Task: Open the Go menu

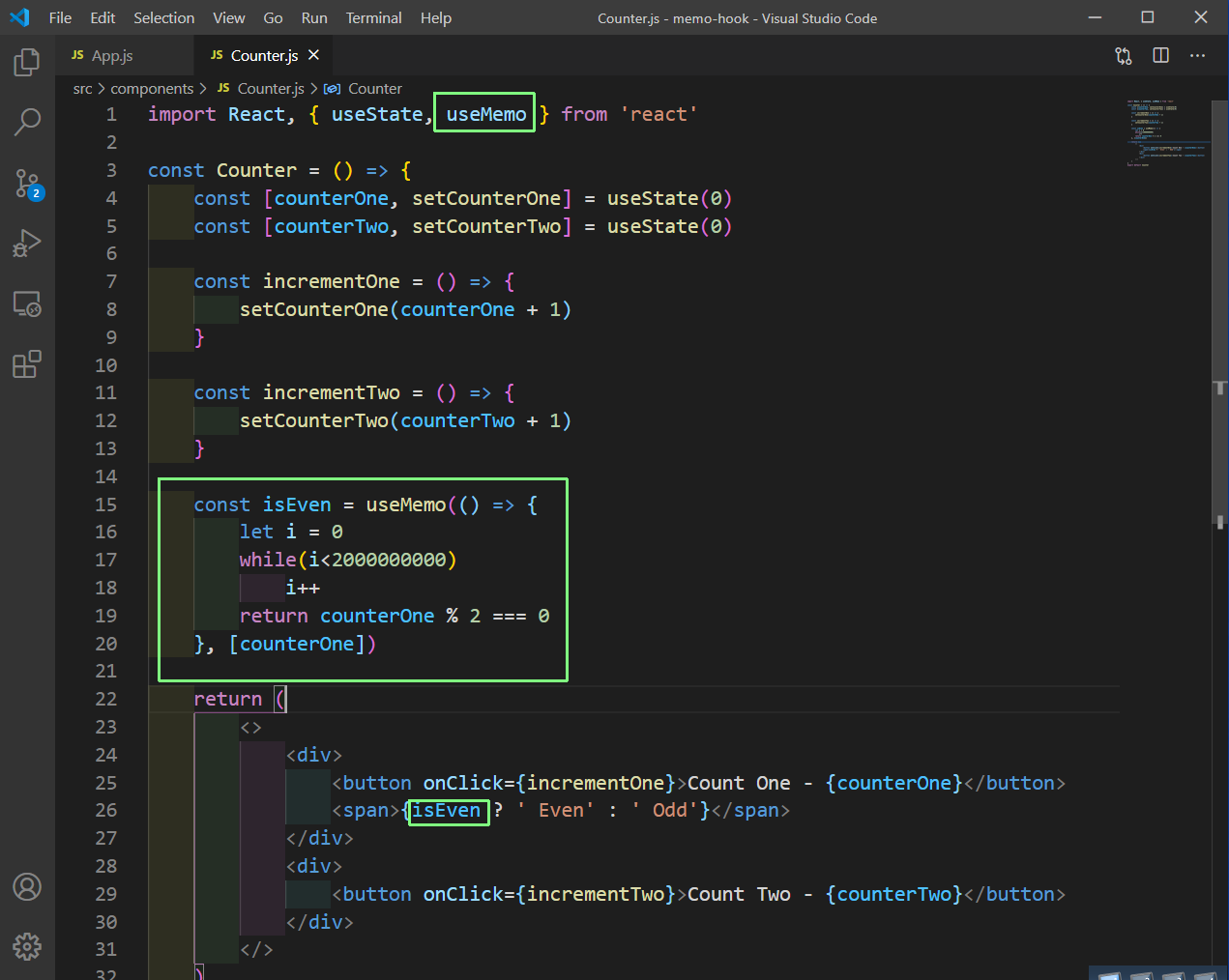Action: 274,17
